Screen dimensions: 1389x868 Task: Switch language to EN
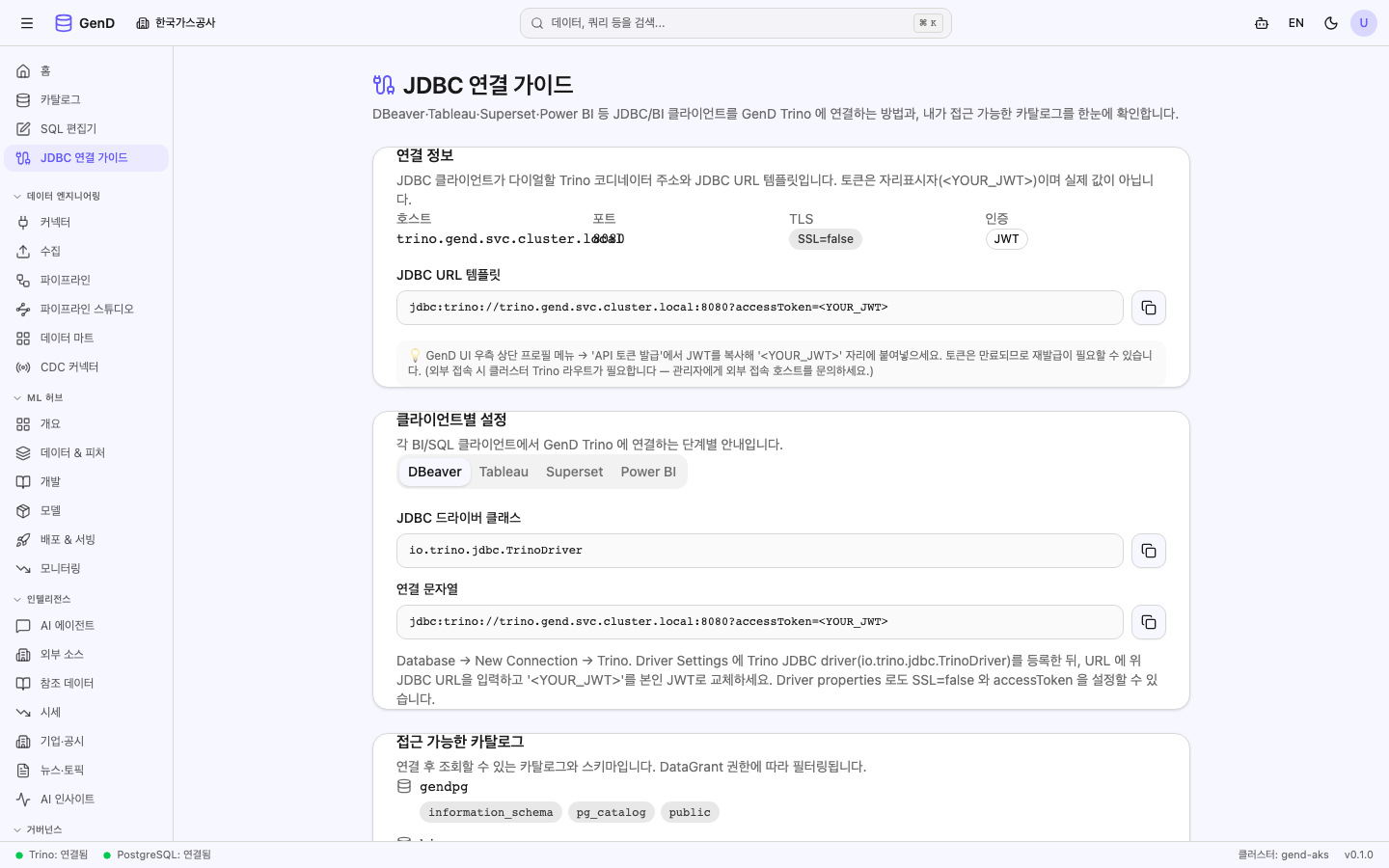pyautogui.click(x=1296, y=23)
